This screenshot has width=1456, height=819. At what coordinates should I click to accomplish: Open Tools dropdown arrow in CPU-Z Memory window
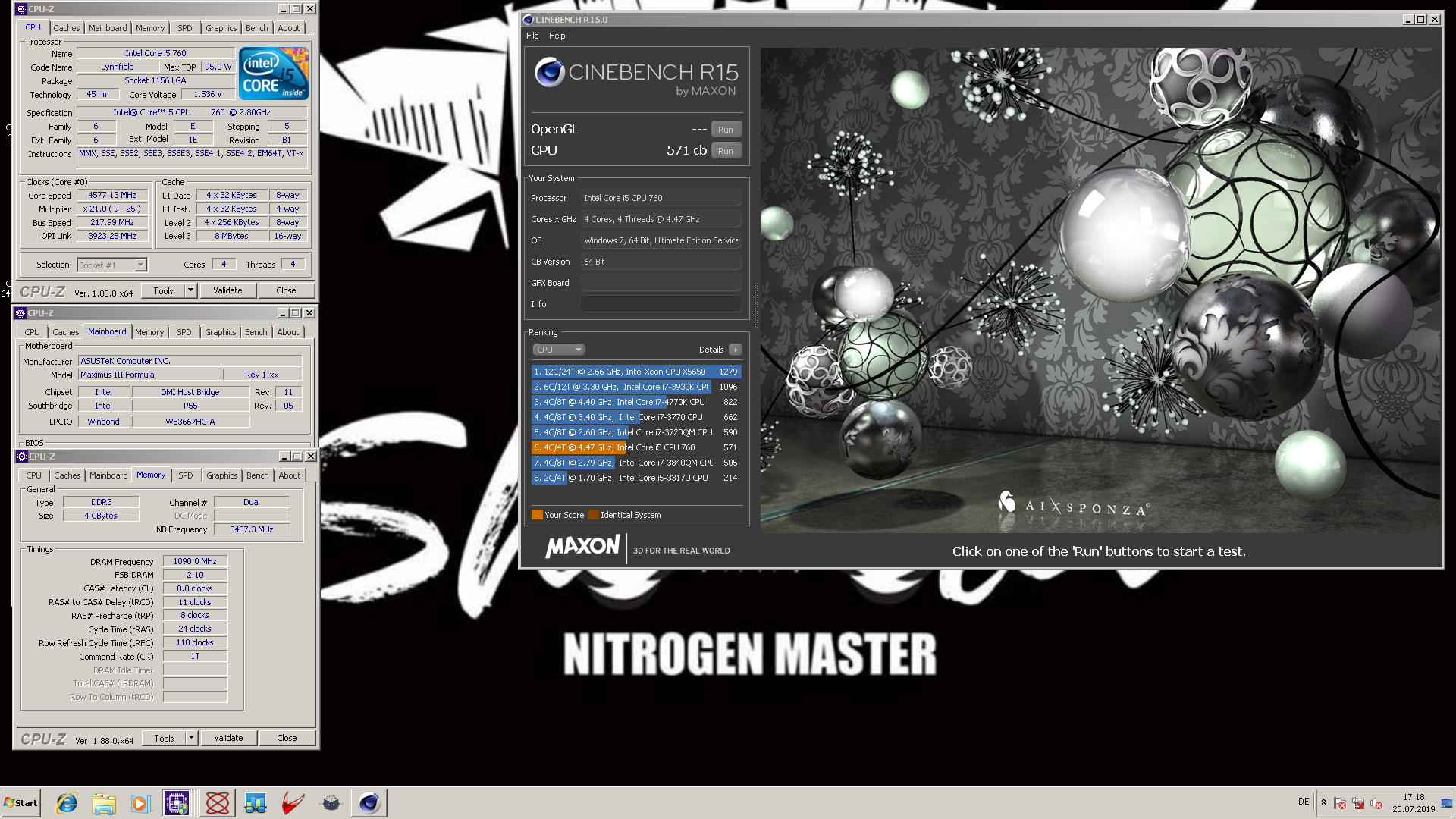[x=191, y=738]
